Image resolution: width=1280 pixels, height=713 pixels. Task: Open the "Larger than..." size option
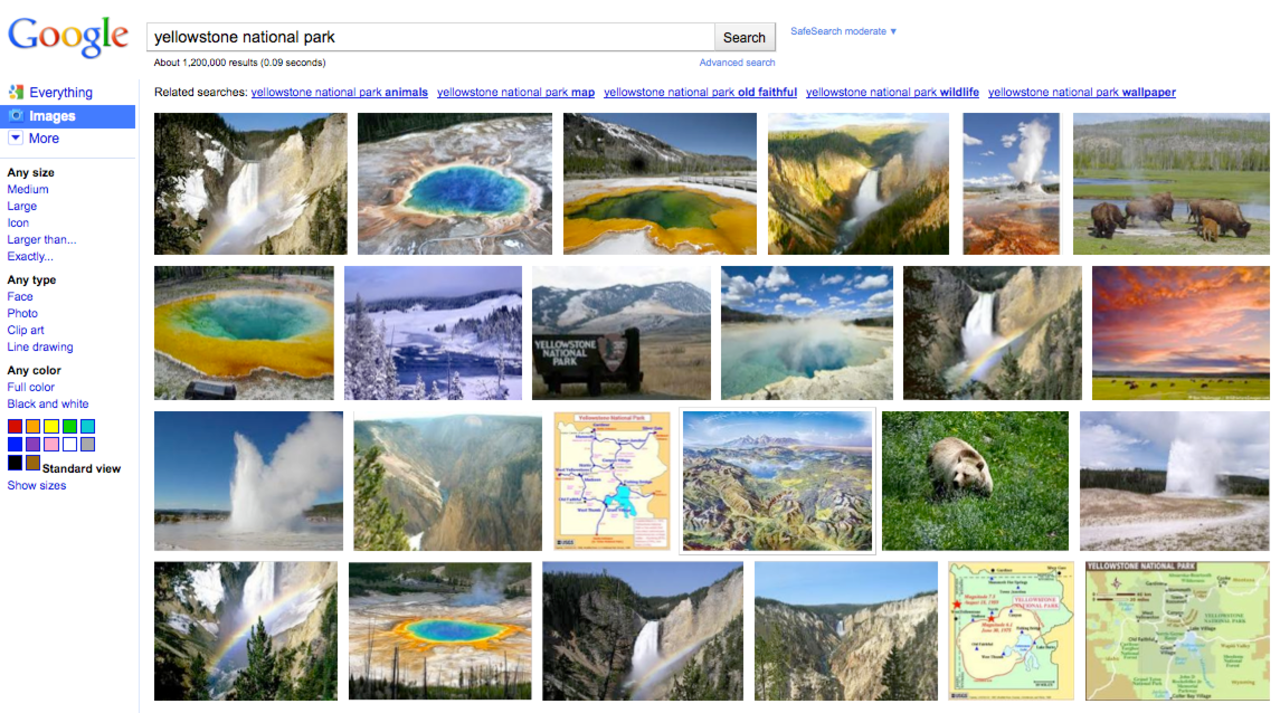pos(42,239)
